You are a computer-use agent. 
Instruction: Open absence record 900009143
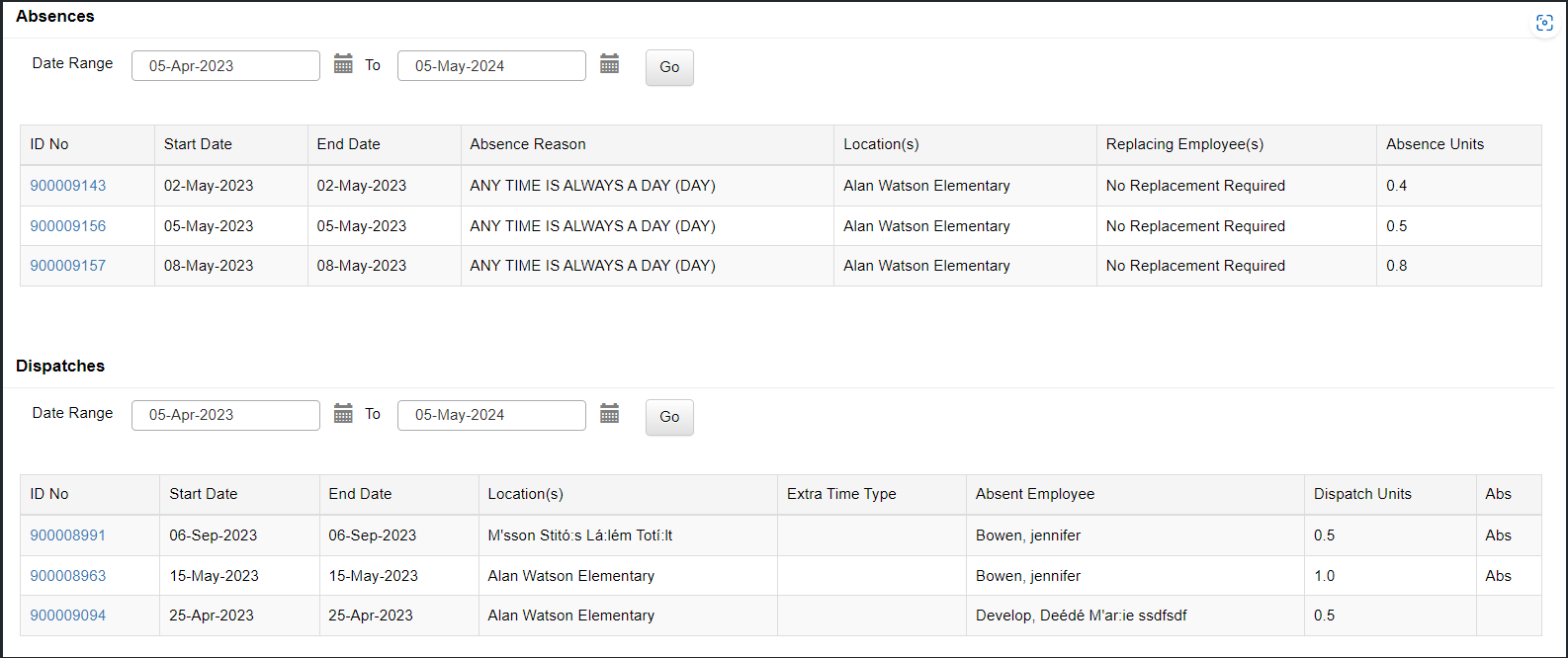(68, 186)
